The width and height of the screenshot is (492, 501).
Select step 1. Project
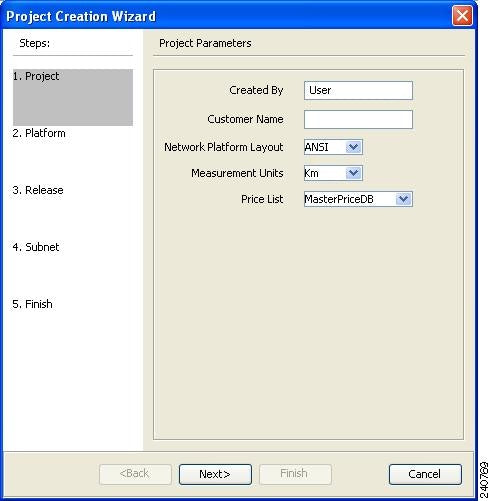point(73,97)
